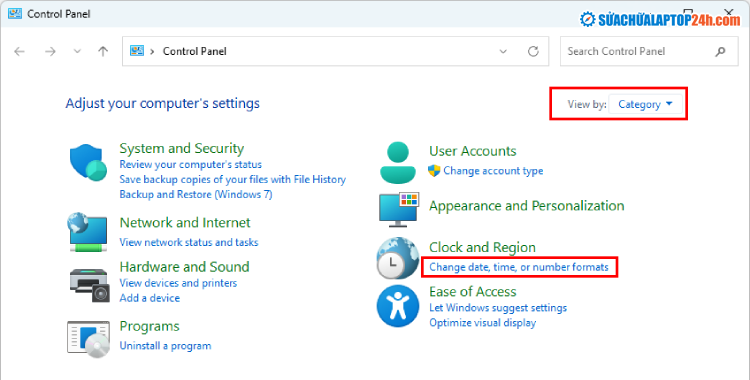Click Change date, time, or number formats
The image size is (750, 380).
point(519,267)
